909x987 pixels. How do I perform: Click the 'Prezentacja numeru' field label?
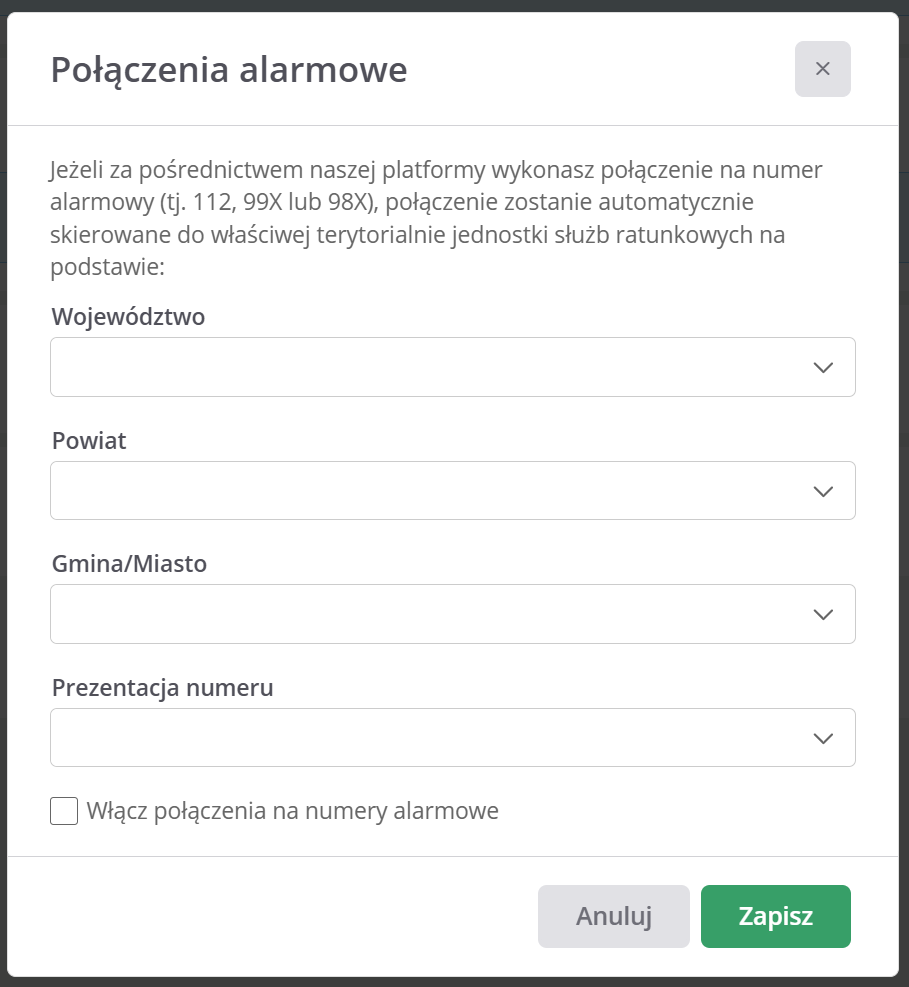pos(162,688)
